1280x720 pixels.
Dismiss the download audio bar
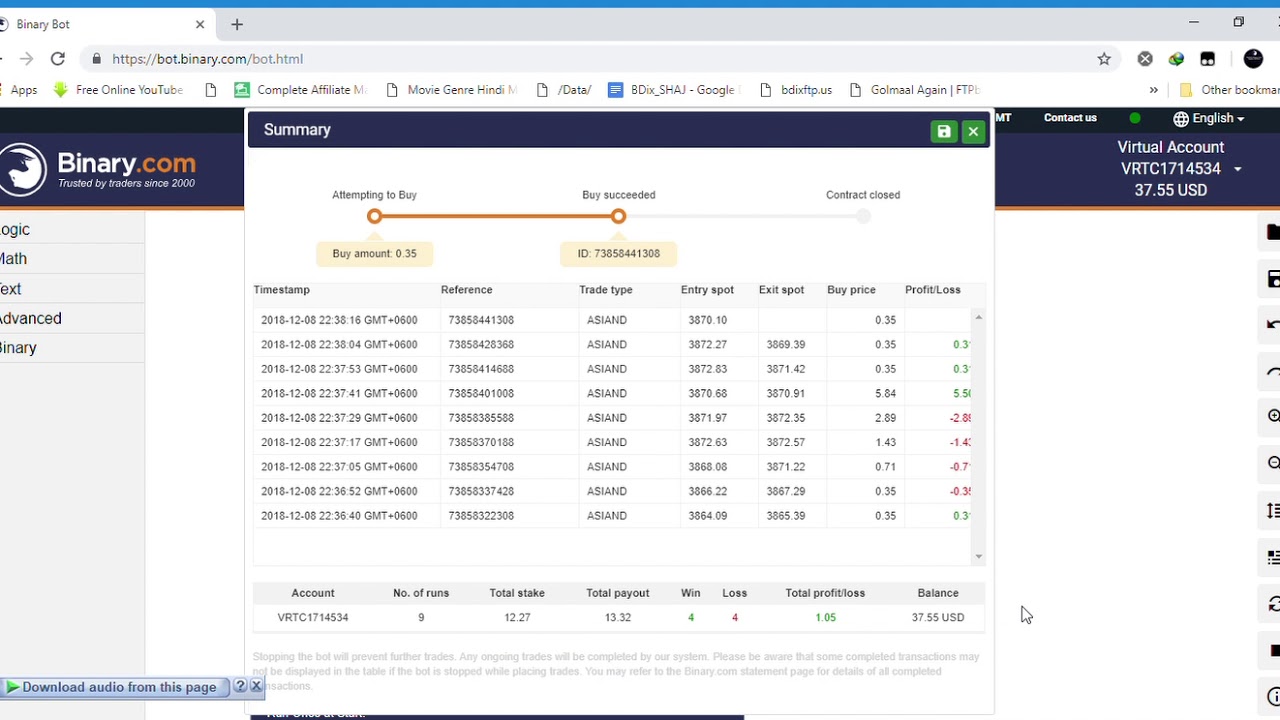tap(256, 686)
